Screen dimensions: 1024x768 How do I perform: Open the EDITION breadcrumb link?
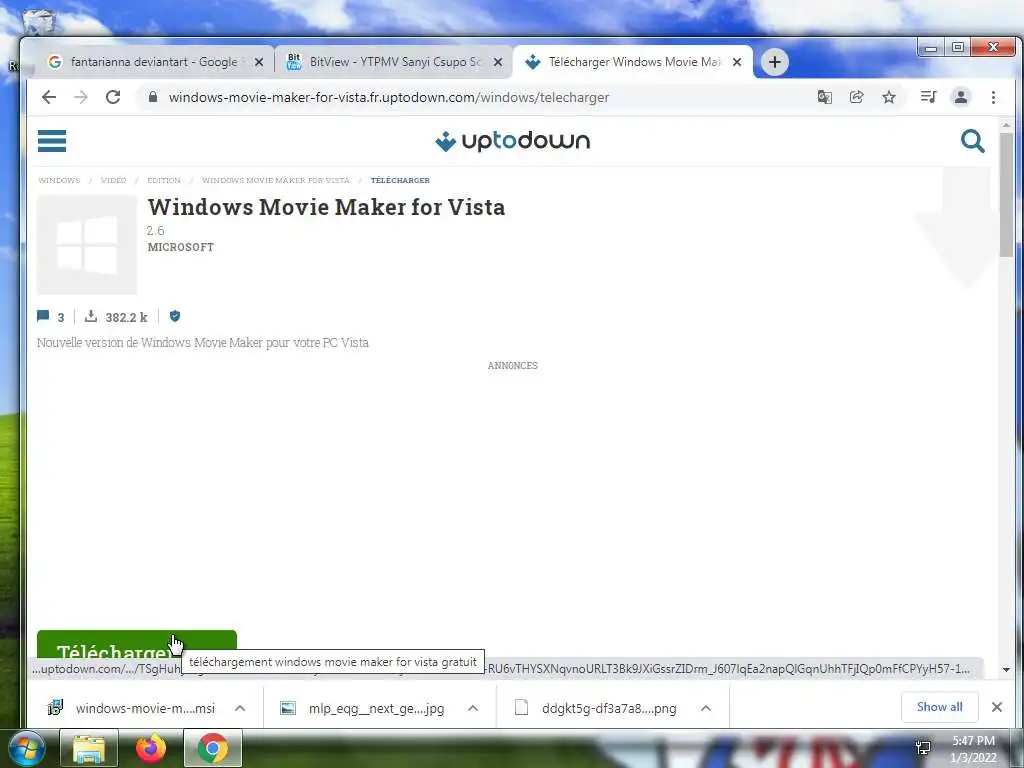click(163, 180)
